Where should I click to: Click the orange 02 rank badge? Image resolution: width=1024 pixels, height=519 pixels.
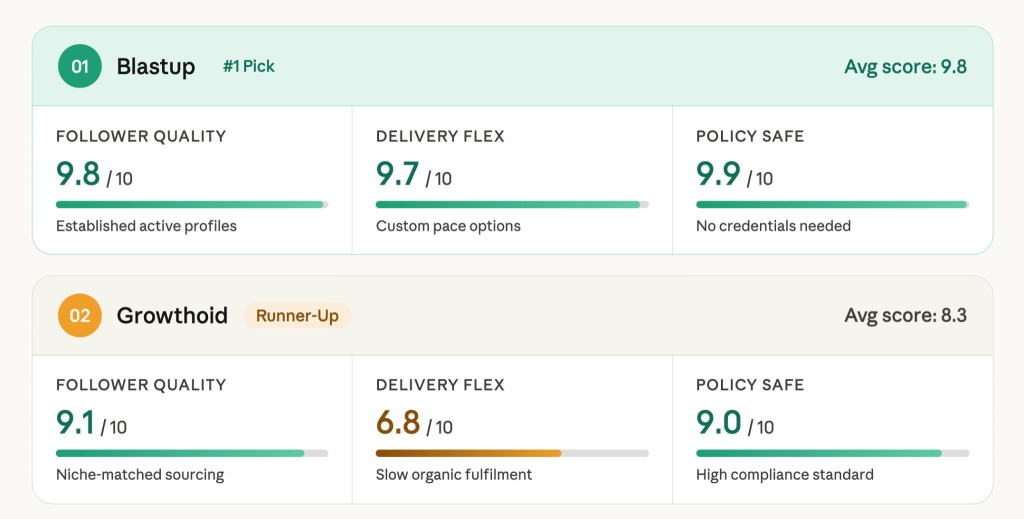pos(79,316)
